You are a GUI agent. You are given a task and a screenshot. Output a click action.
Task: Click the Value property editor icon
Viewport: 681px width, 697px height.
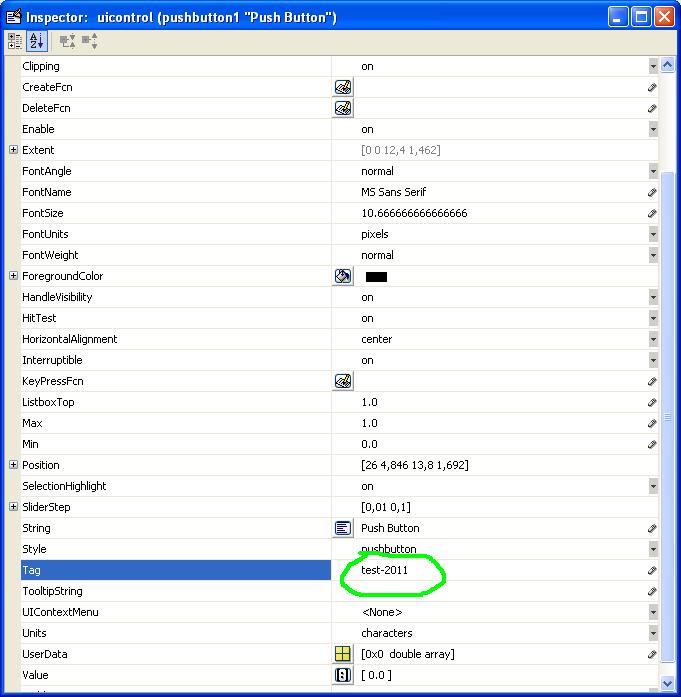[x=343, y=675]
